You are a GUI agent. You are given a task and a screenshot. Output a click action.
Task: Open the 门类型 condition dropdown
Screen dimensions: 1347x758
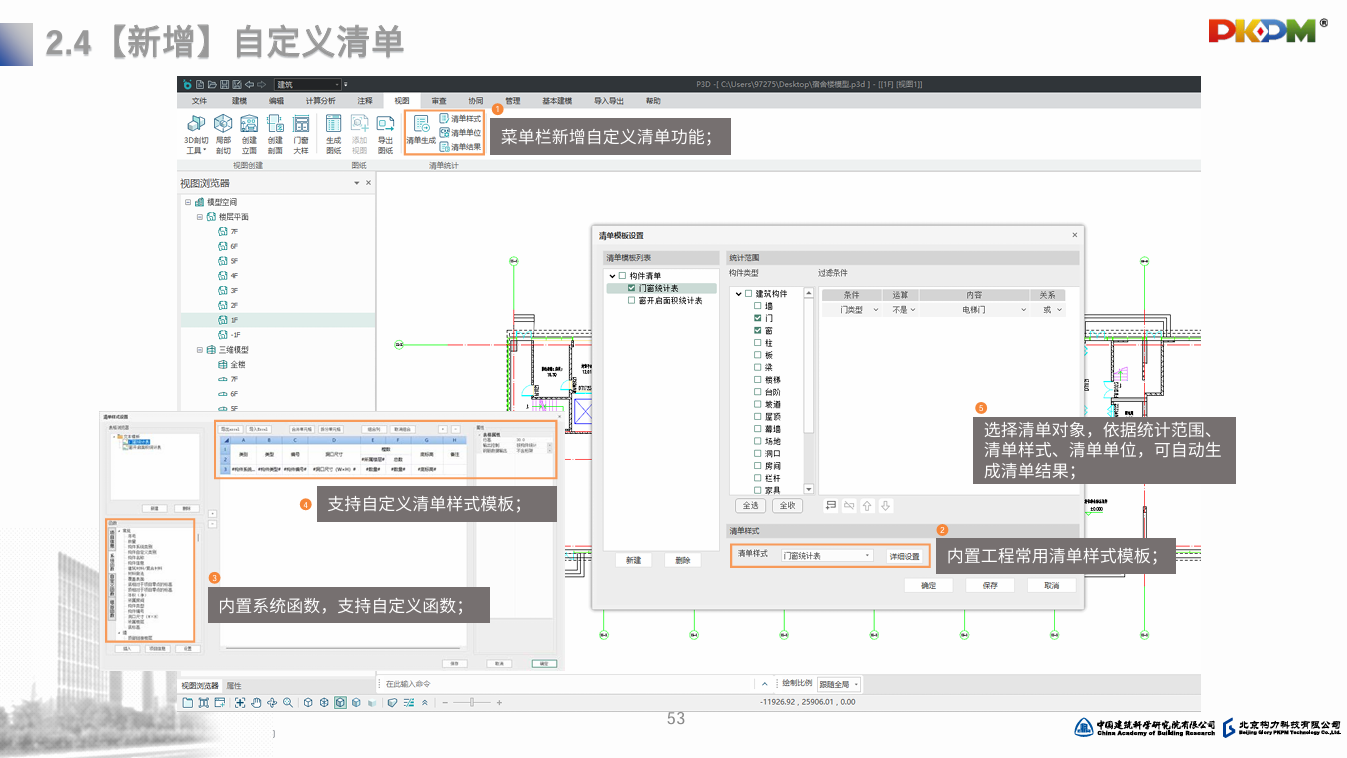pos(852,310)
